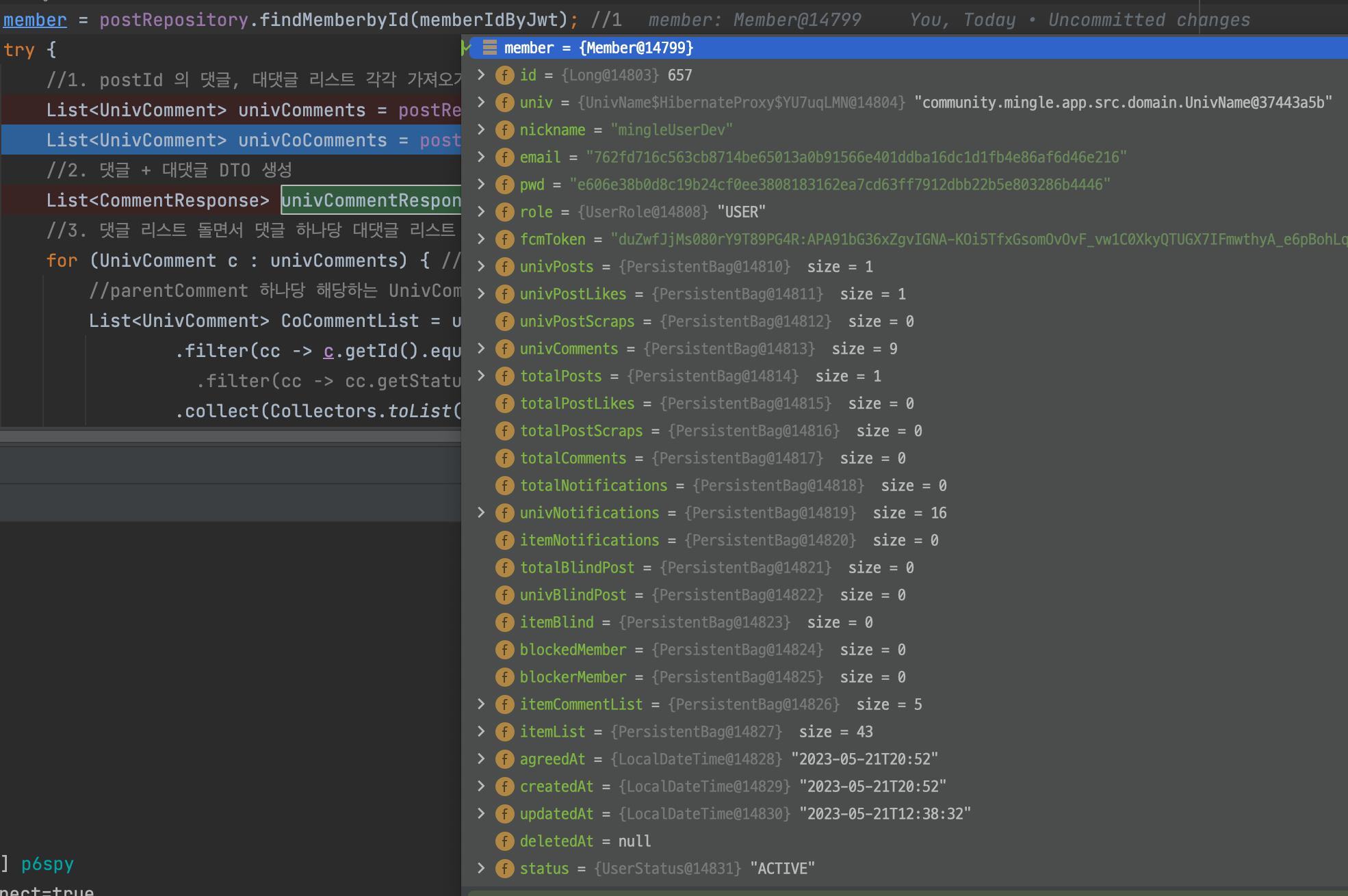Click the field icon next to itemNotifications
Viewport: 1348px width, 896px height.
coord(505,540)
